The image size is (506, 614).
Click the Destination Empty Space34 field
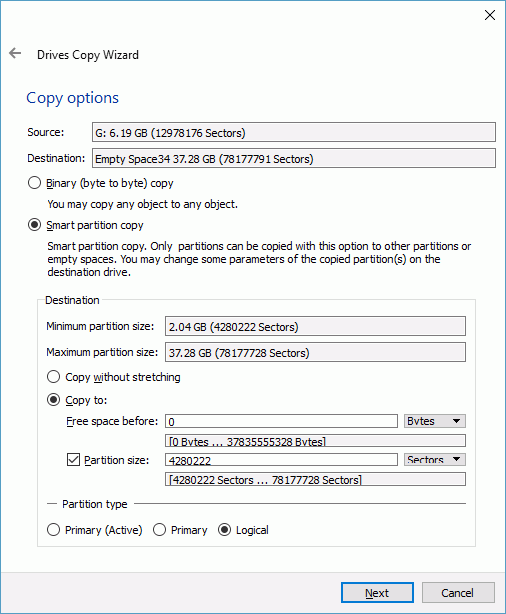tap(294, 158)
